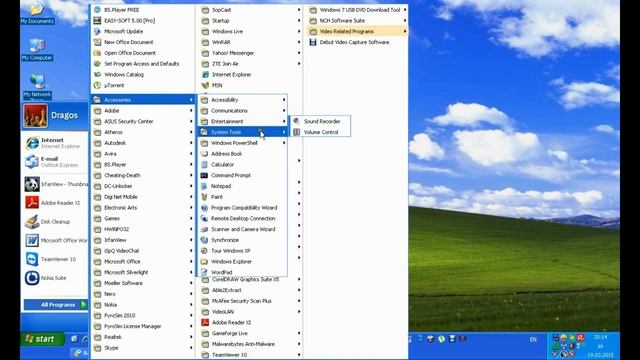Image resolution: width=640 pixels, height=360 pixels.
Task: Click the Synchronize icon
Action: (x=204, y=240)
